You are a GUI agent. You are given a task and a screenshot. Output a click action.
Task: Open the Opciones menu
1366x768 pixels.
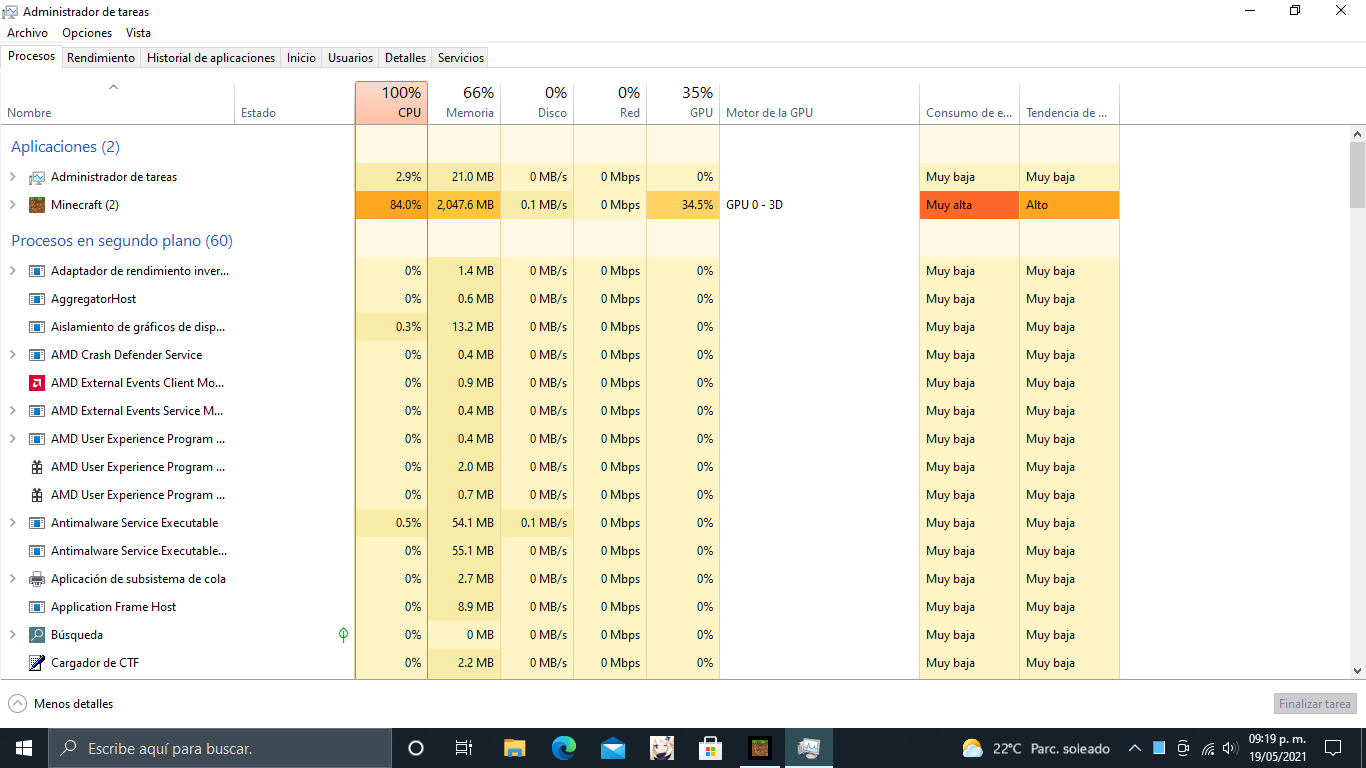[x=87, y=33]
